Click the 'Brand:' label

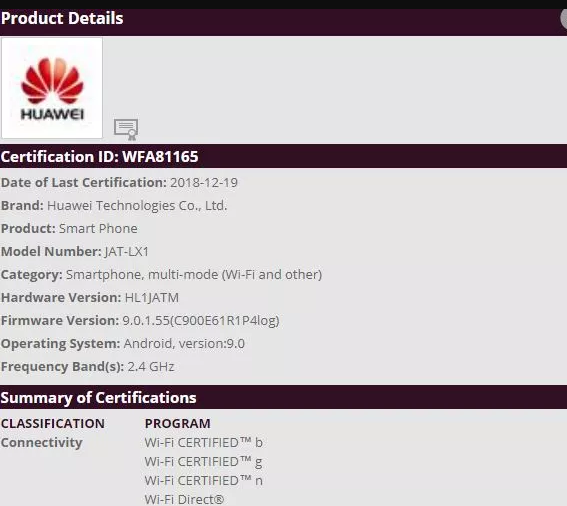[22, 205]
